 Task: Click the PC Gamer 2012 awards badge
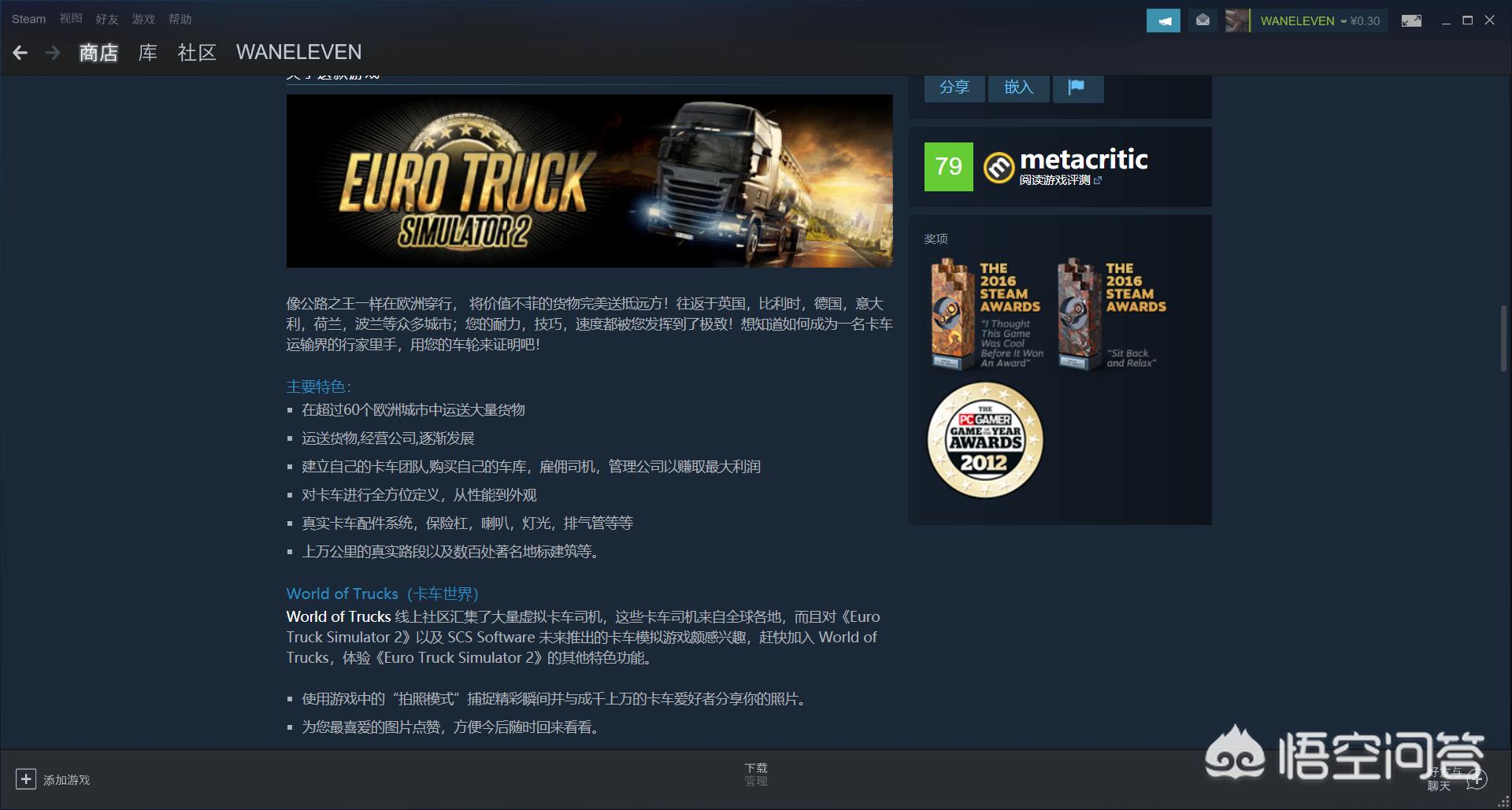(985, 440)
